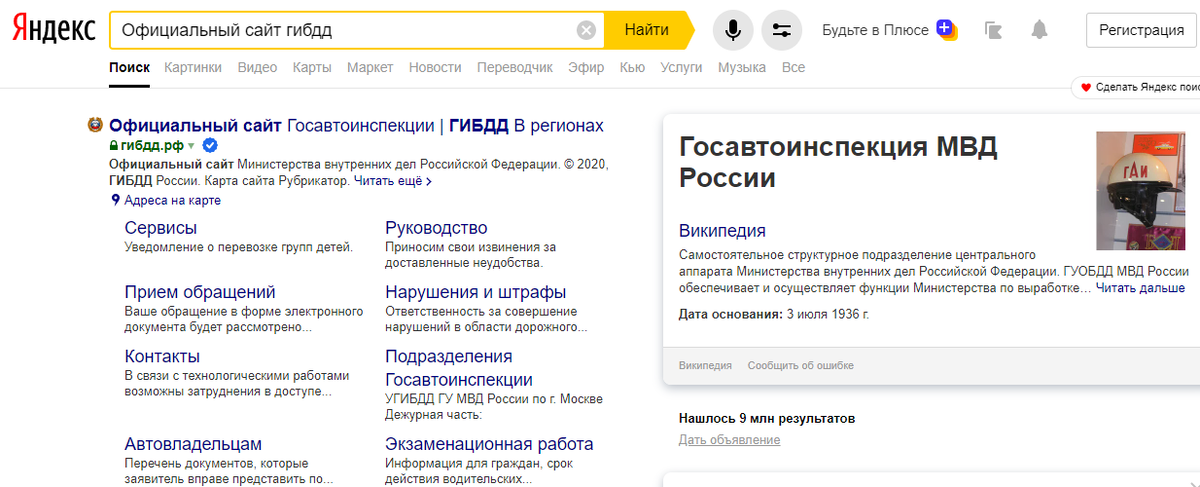The image size is (1200, 487).
Task: Open the dropdown arrow beside гибдд.рф
Action: point(191,147)
